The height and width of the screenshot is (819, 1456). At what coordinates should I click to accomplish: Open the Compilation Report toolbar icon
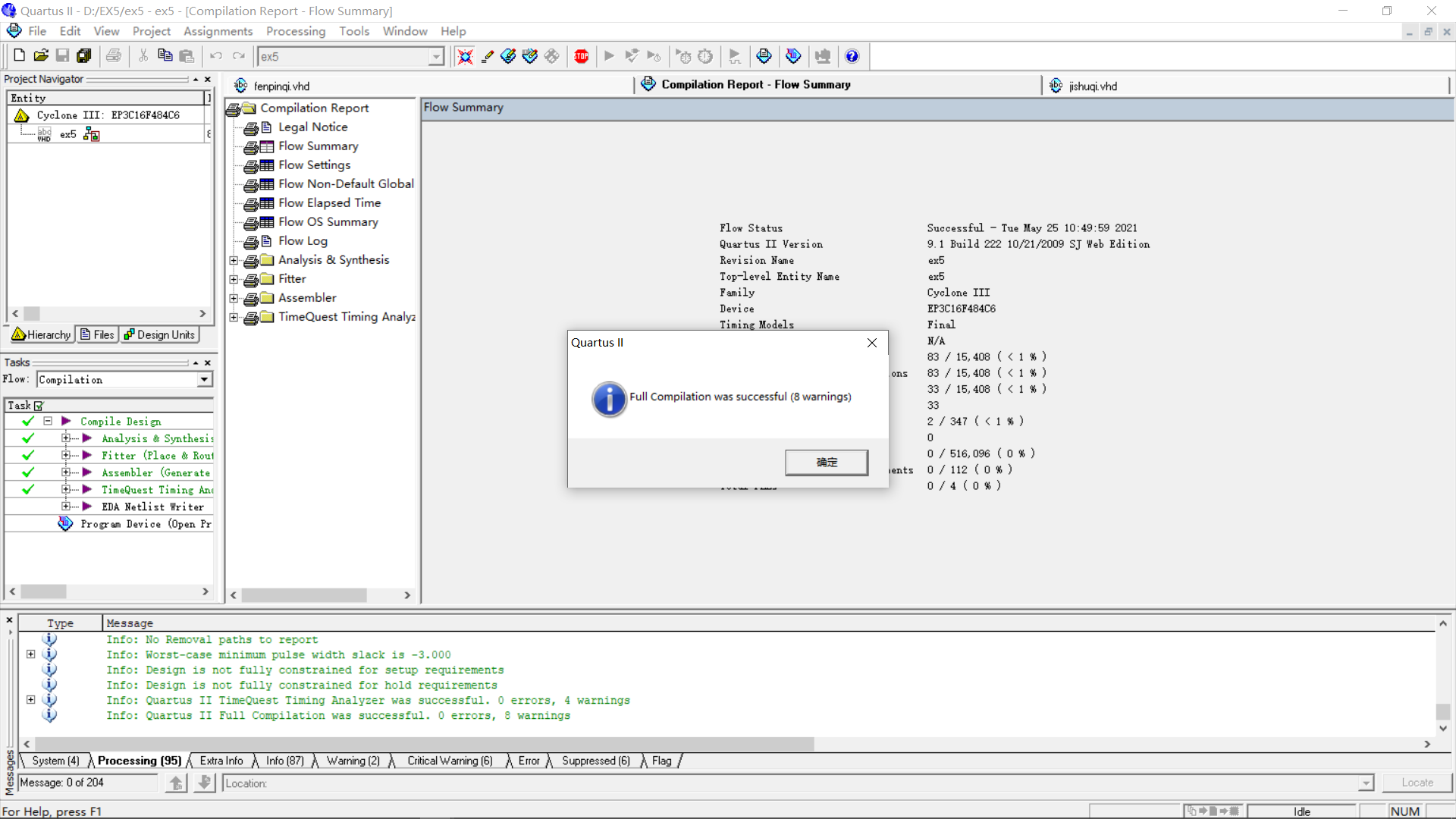coord(764,56)
